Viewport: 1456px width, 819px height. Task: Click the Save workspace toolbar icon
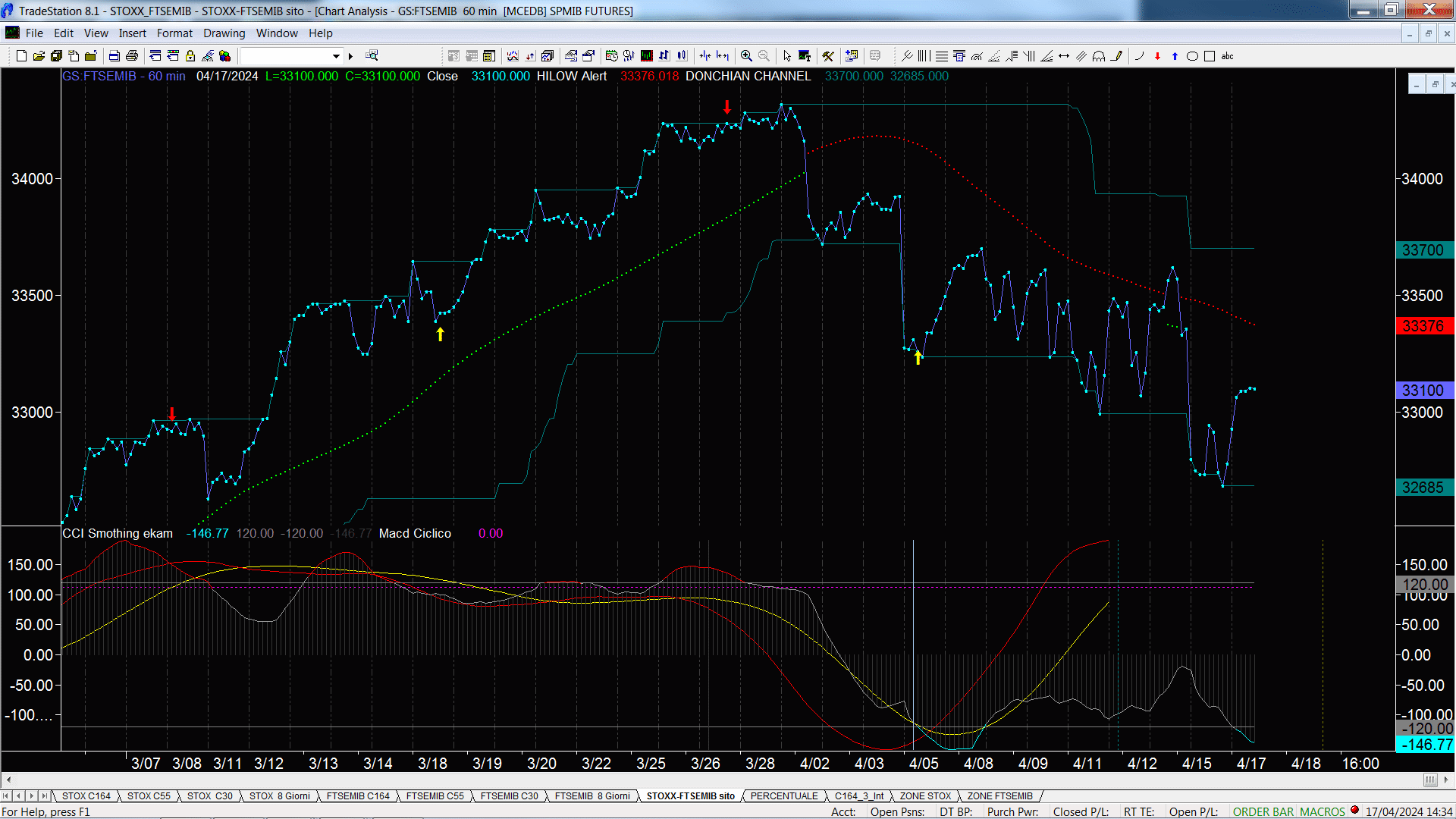click(56, 56)
